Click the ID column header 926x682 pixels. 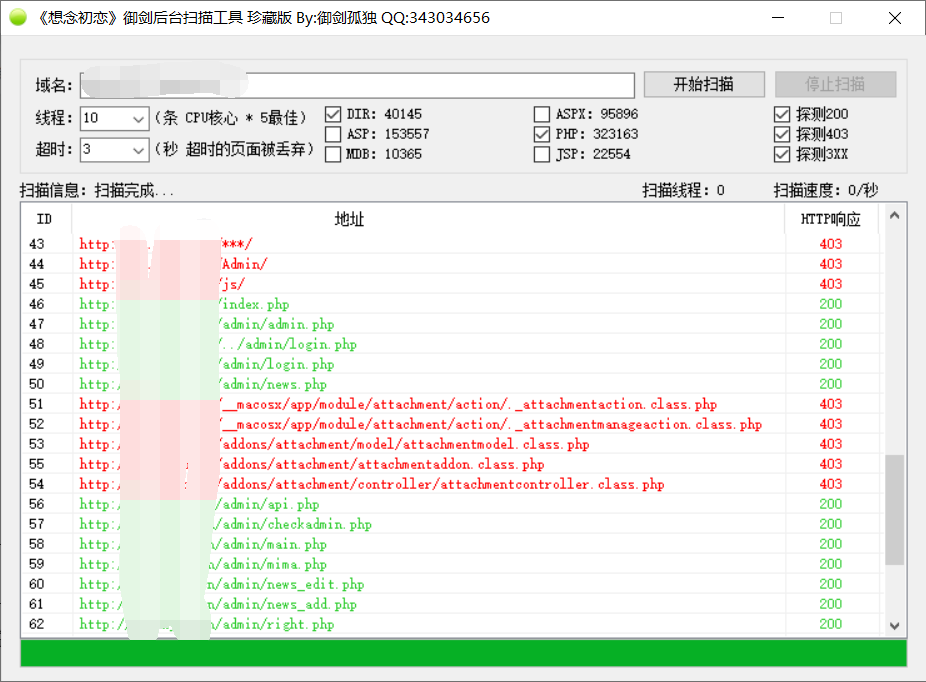(x=45, y=219)
